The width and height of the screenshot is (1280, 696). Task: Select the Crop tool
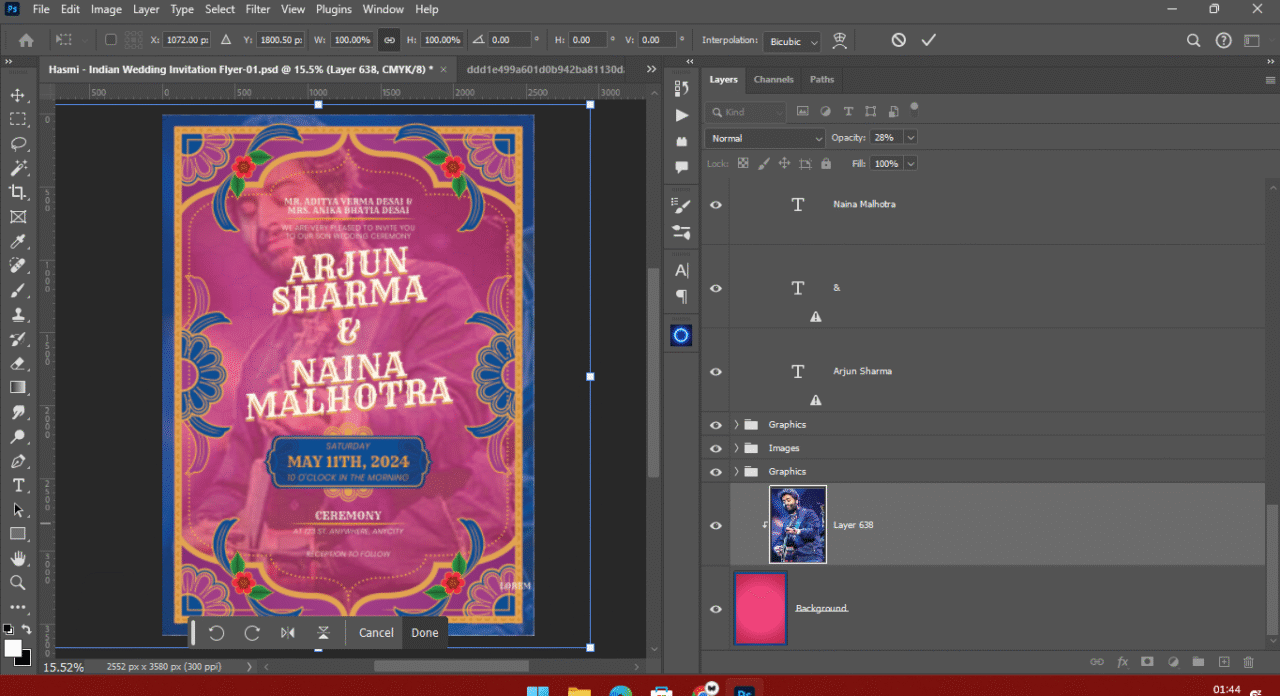point(18,192)
